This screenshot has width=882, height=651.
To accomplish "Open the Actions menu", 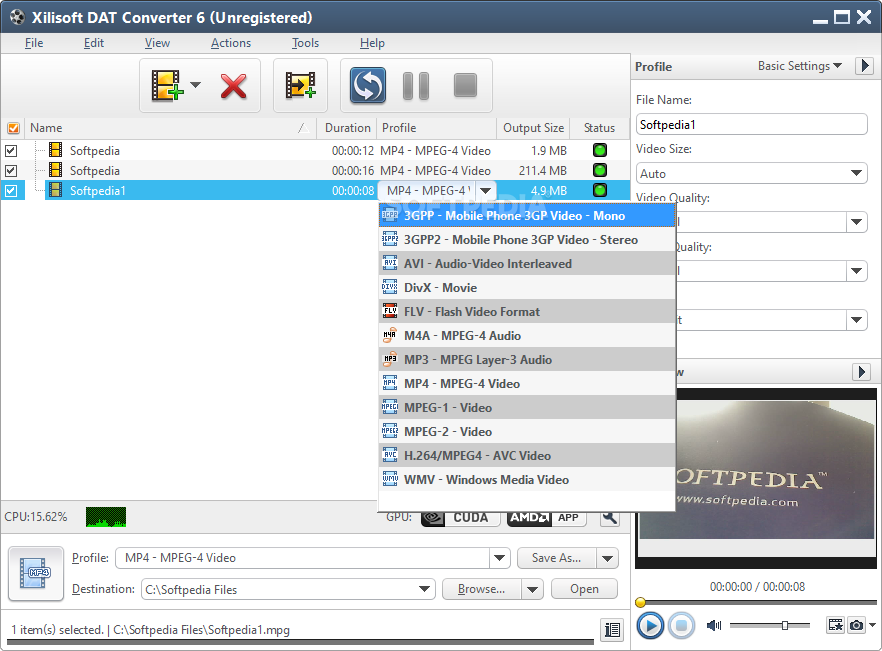I will tap(231, 43).
